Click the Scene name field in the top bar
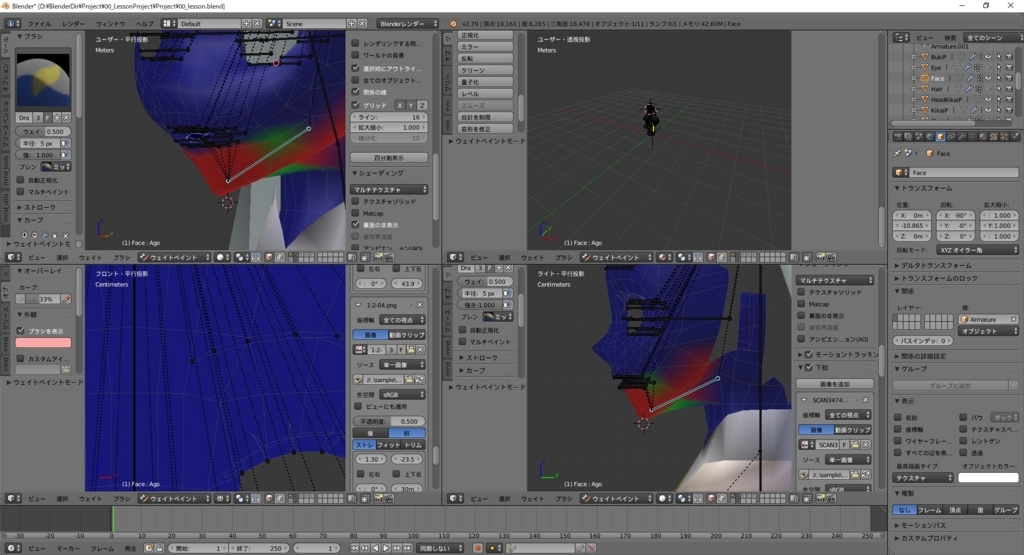Viewport: 1024px width, 555px height. tap(315, 24)
